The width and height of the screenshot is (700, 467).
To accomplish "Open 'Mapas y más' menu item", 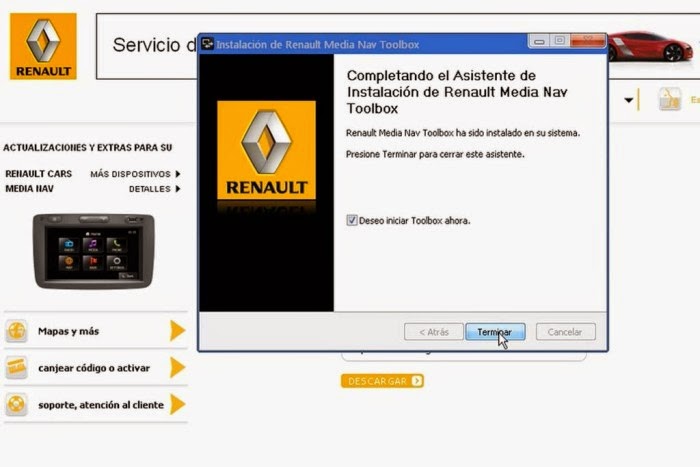I will tap(95, 331).
